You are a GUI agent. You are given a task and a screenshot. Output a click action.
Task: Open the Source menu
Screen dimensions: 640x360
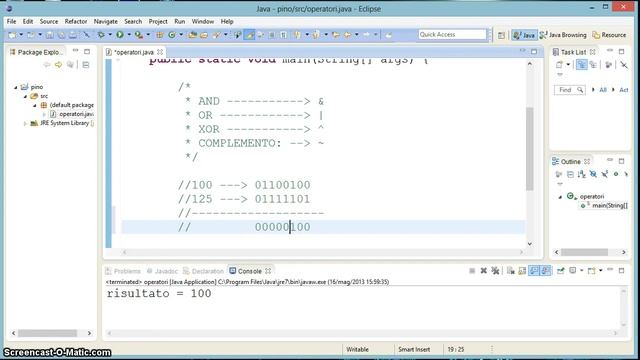49,21
